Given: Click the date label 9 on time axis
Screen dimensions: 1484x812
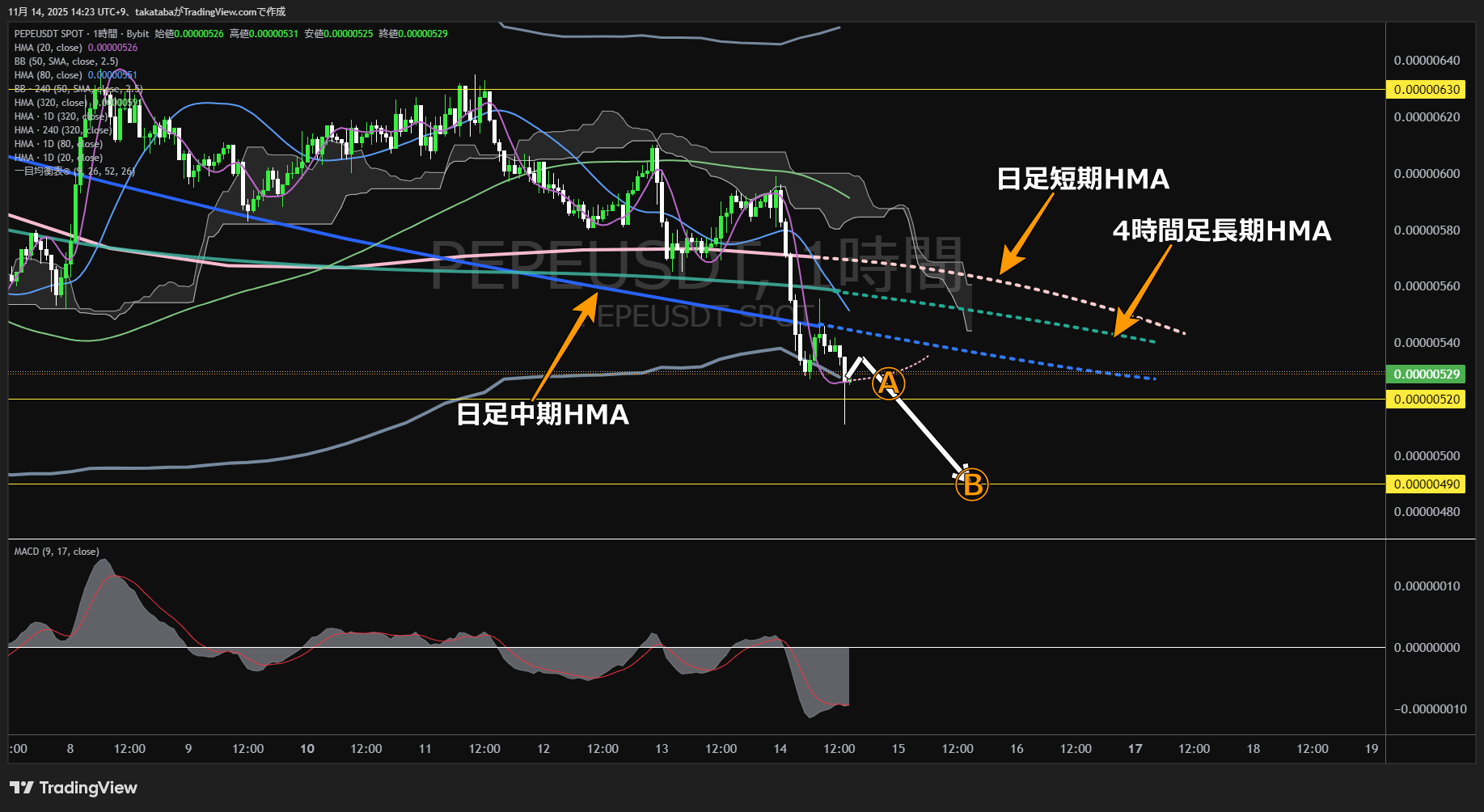Looking at the screenshot, I should [188, 749].
